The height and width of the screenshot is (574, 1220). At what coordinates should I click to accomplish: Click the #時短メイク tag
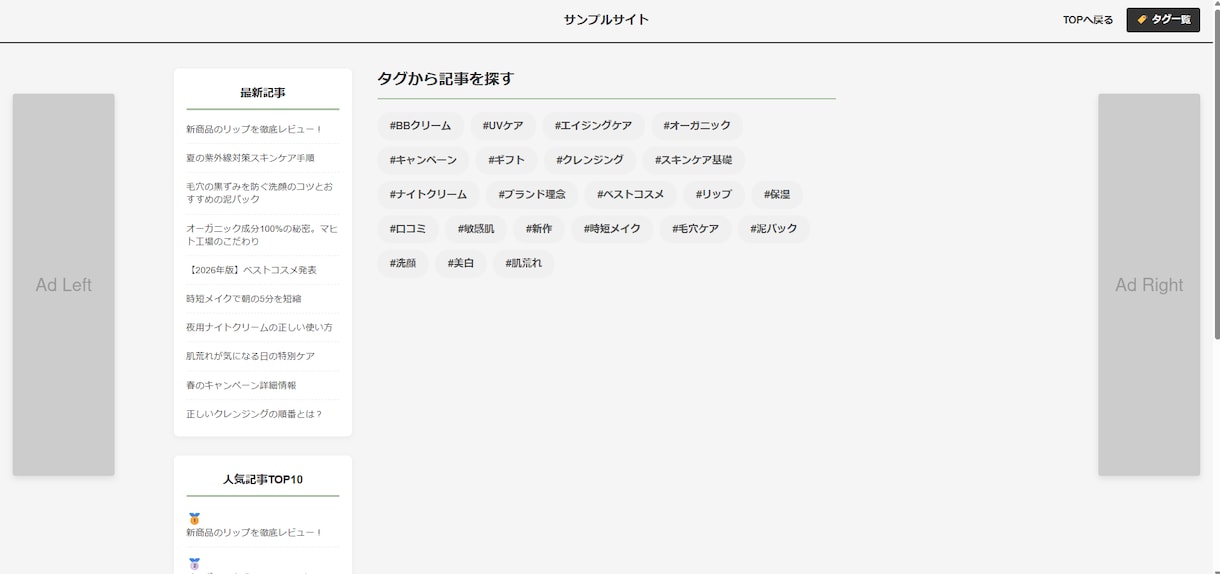coord(612,229)
